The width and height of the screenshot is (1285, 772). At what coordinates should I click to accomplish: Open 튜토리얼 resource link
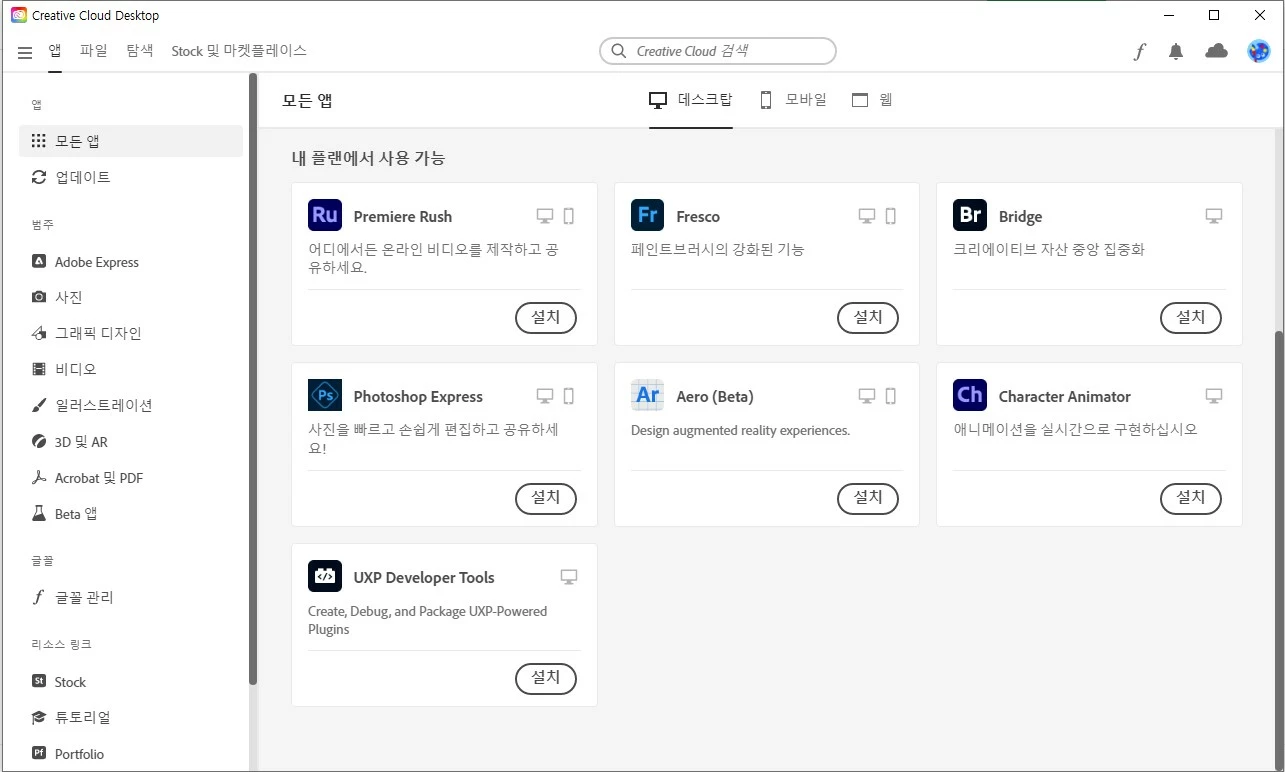131,717
